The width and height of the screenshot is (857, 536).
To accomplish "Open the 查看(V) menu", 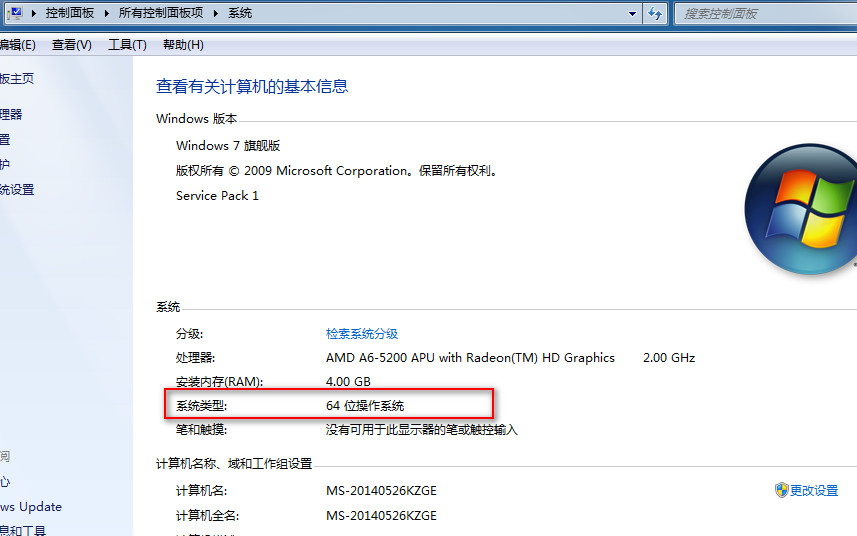I will coord(72,45).
